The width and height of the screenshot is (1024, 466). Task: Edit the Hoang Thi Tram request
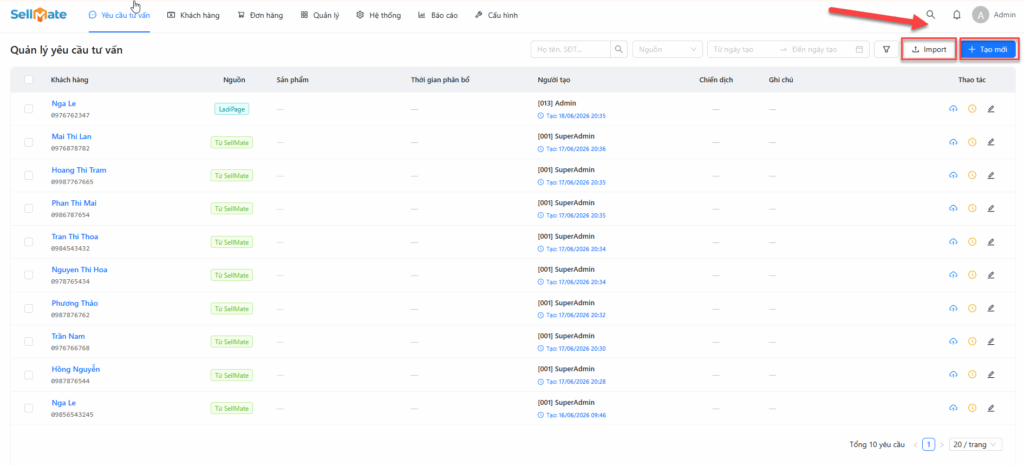tap(991, 175)
